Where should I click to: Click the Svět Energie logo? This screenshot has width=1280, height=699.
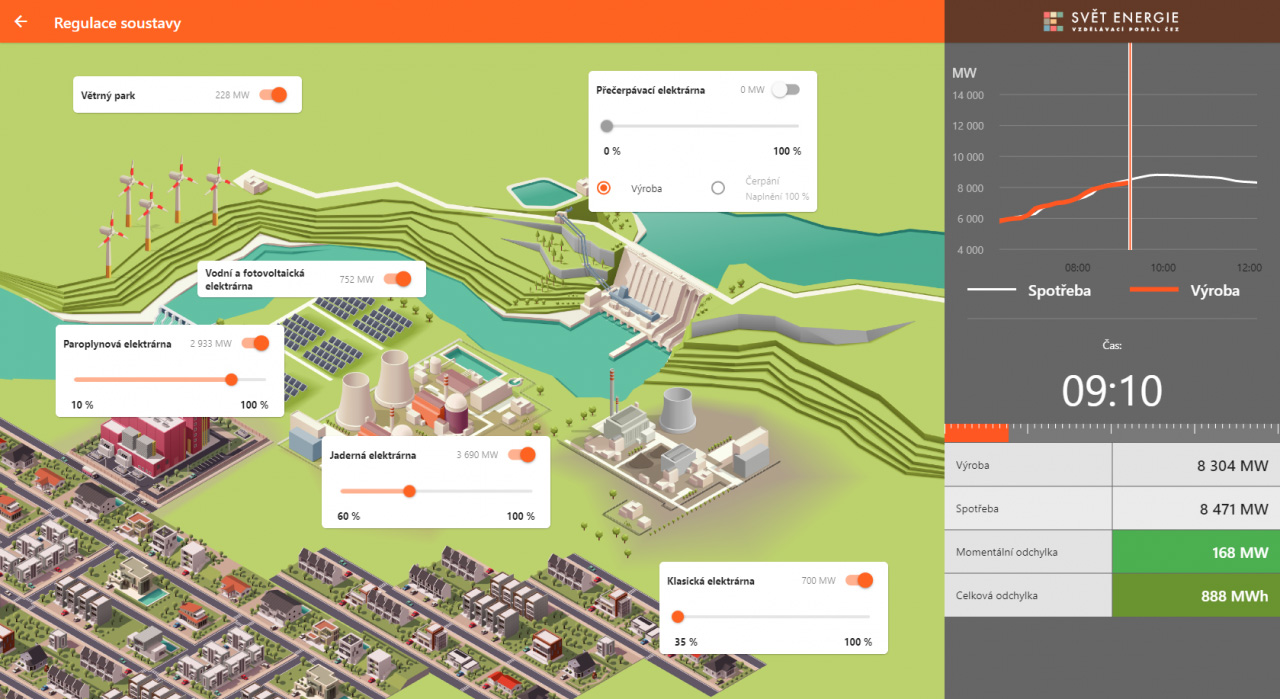[x=1111, y=22]
